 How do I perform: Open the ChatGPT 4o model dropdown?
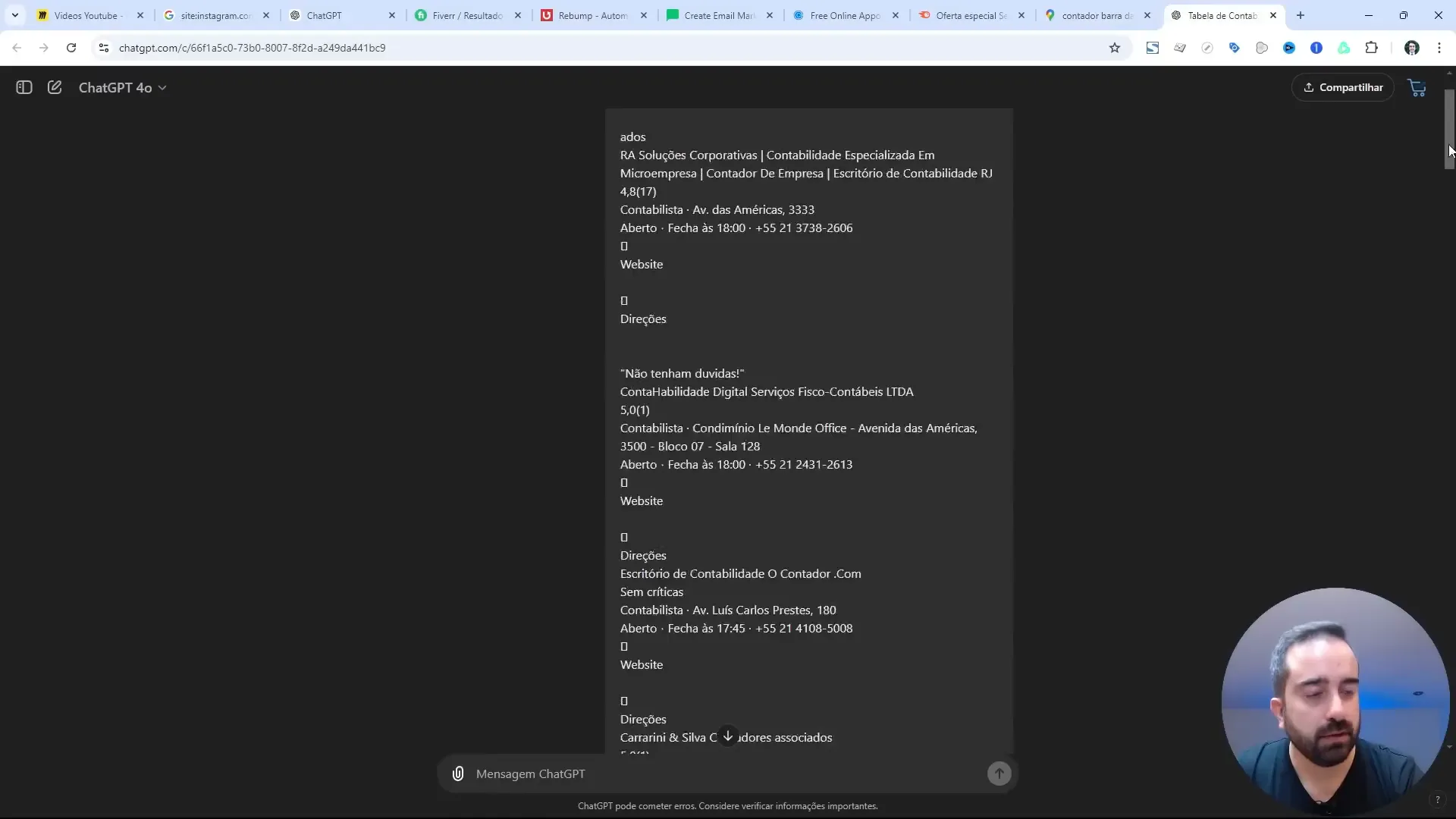[122, 88]
